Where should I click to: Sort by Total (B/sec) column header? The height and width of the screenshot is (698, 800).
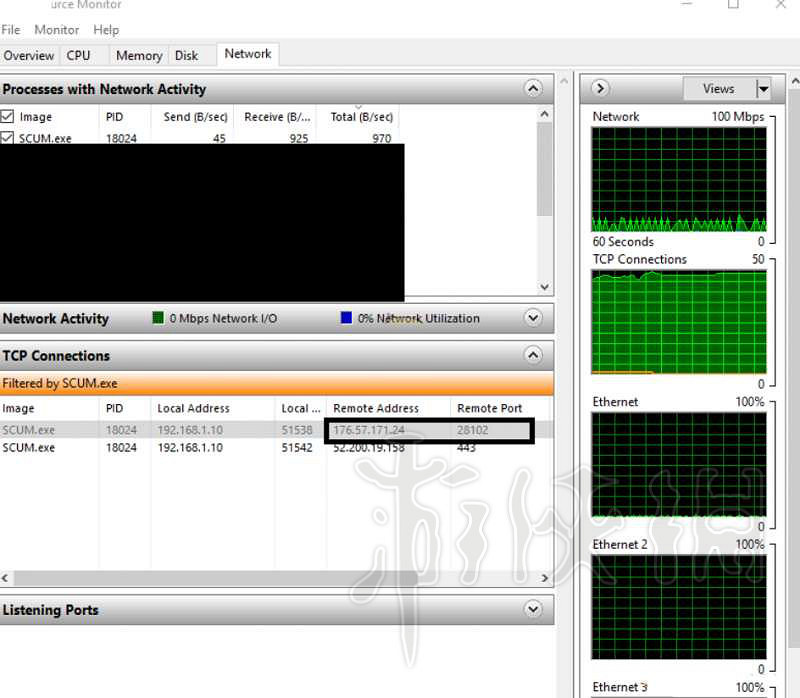[360, 117]
